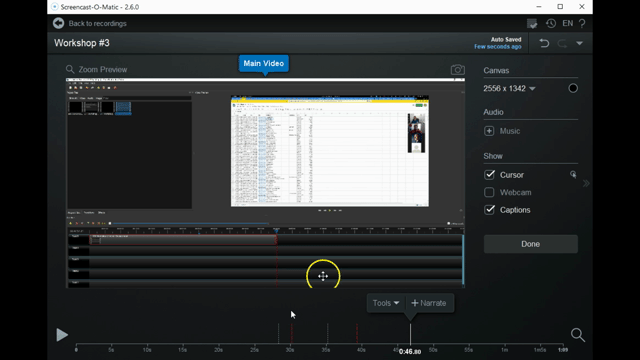Undo the last edit
The image size is (640, 360).
coord(544,43)
